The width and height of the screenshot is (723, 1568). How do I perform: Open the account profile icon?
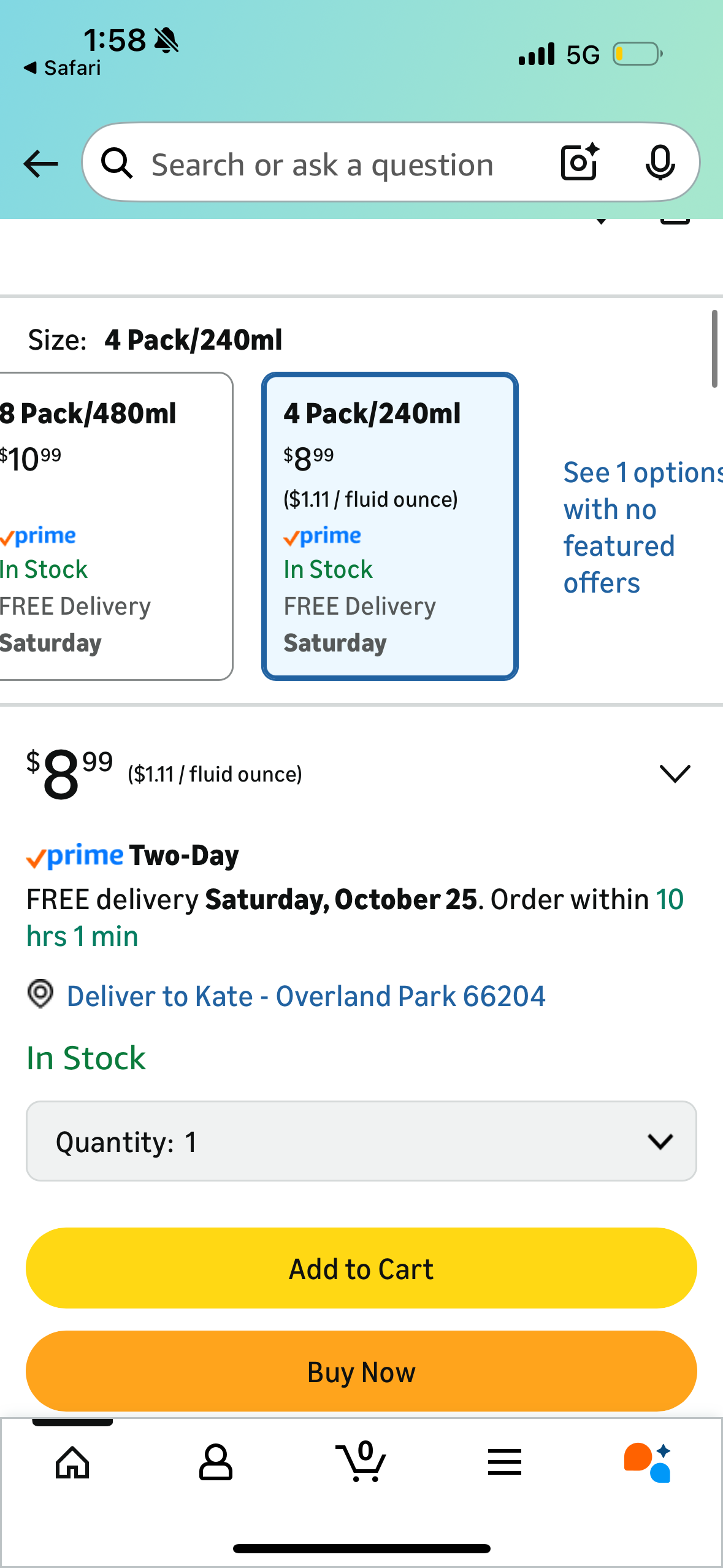tap(216, 1462)
